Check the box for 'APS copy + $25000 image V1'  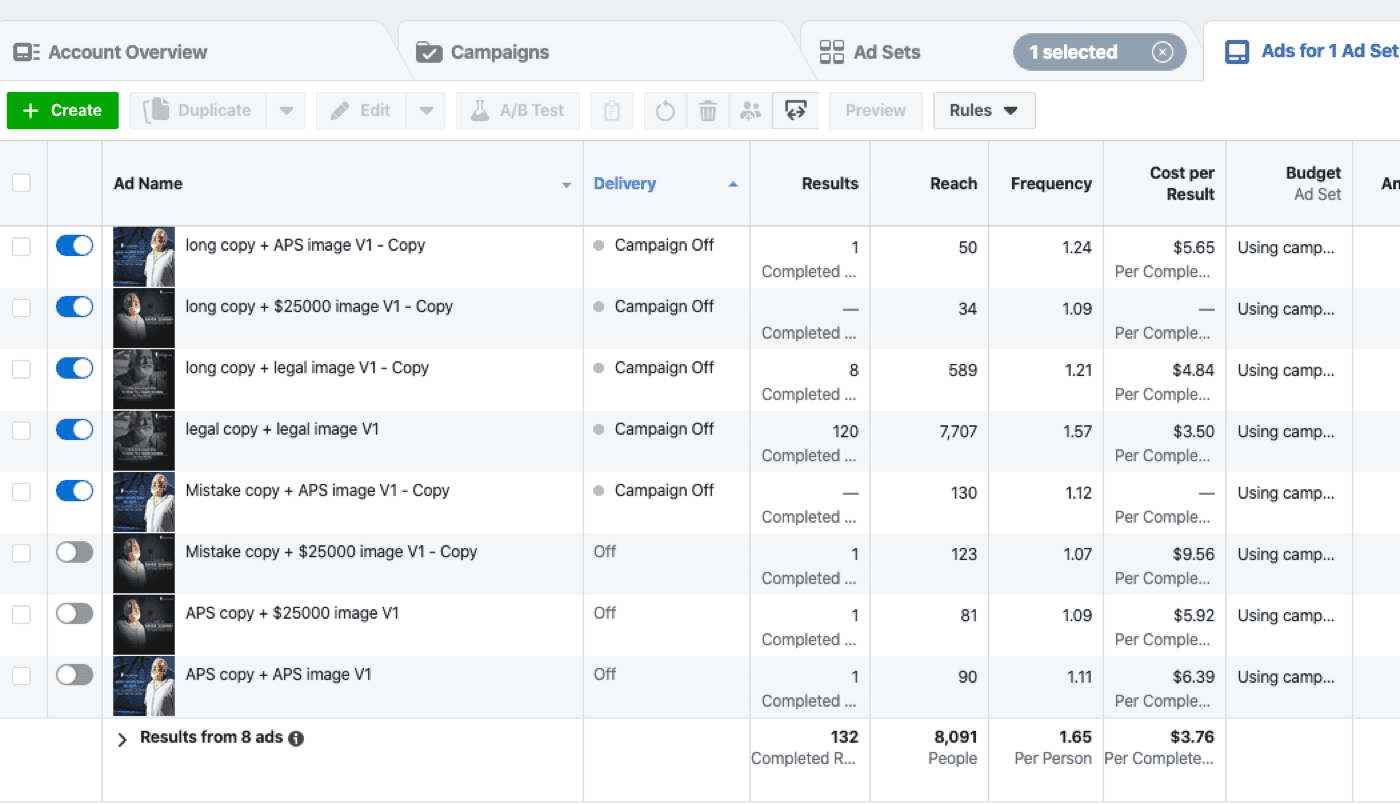point(21,615)
